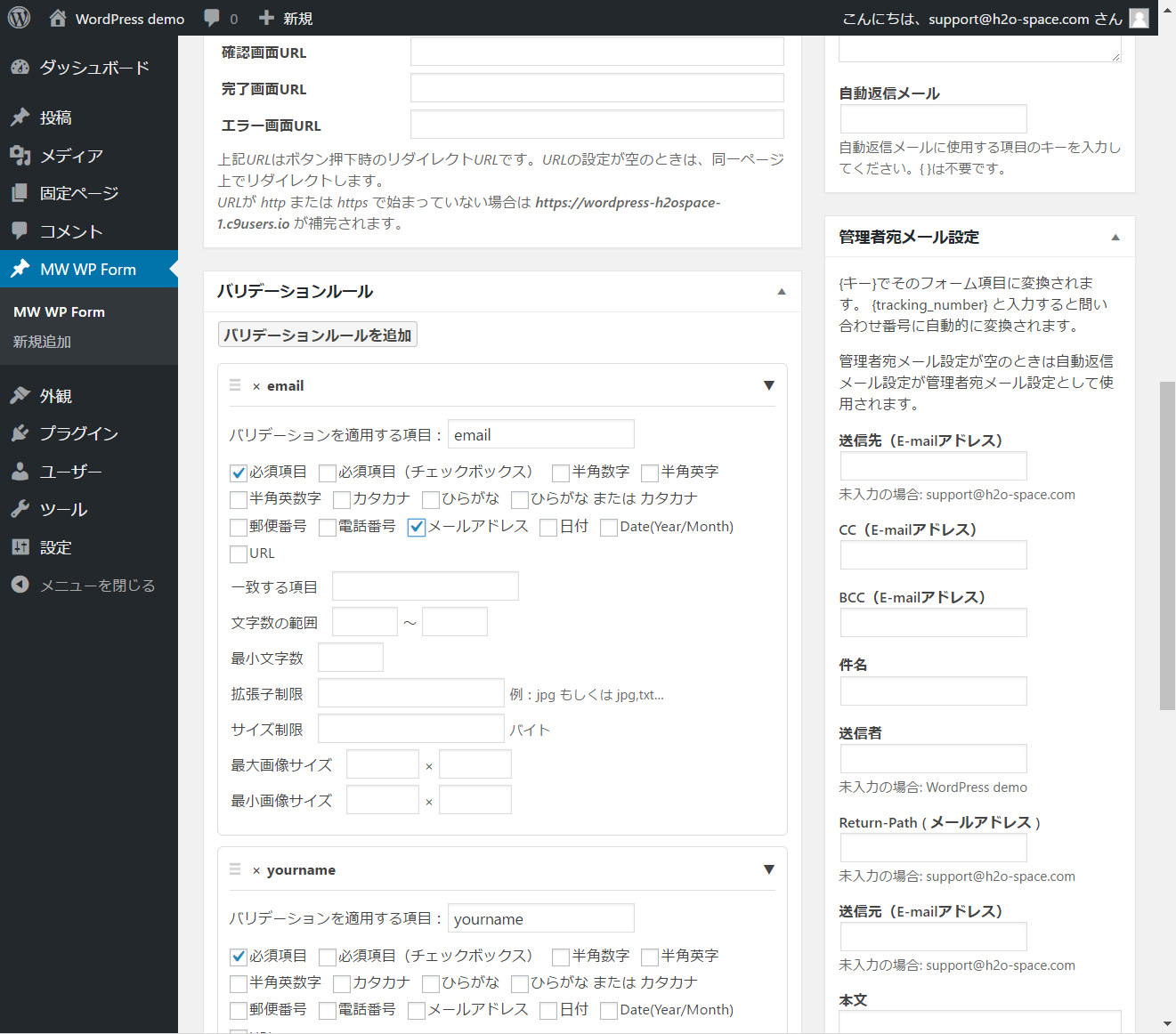Collapse the email rule panel arrow
Screen dimensions: 1176x1034
pos(768,385)
